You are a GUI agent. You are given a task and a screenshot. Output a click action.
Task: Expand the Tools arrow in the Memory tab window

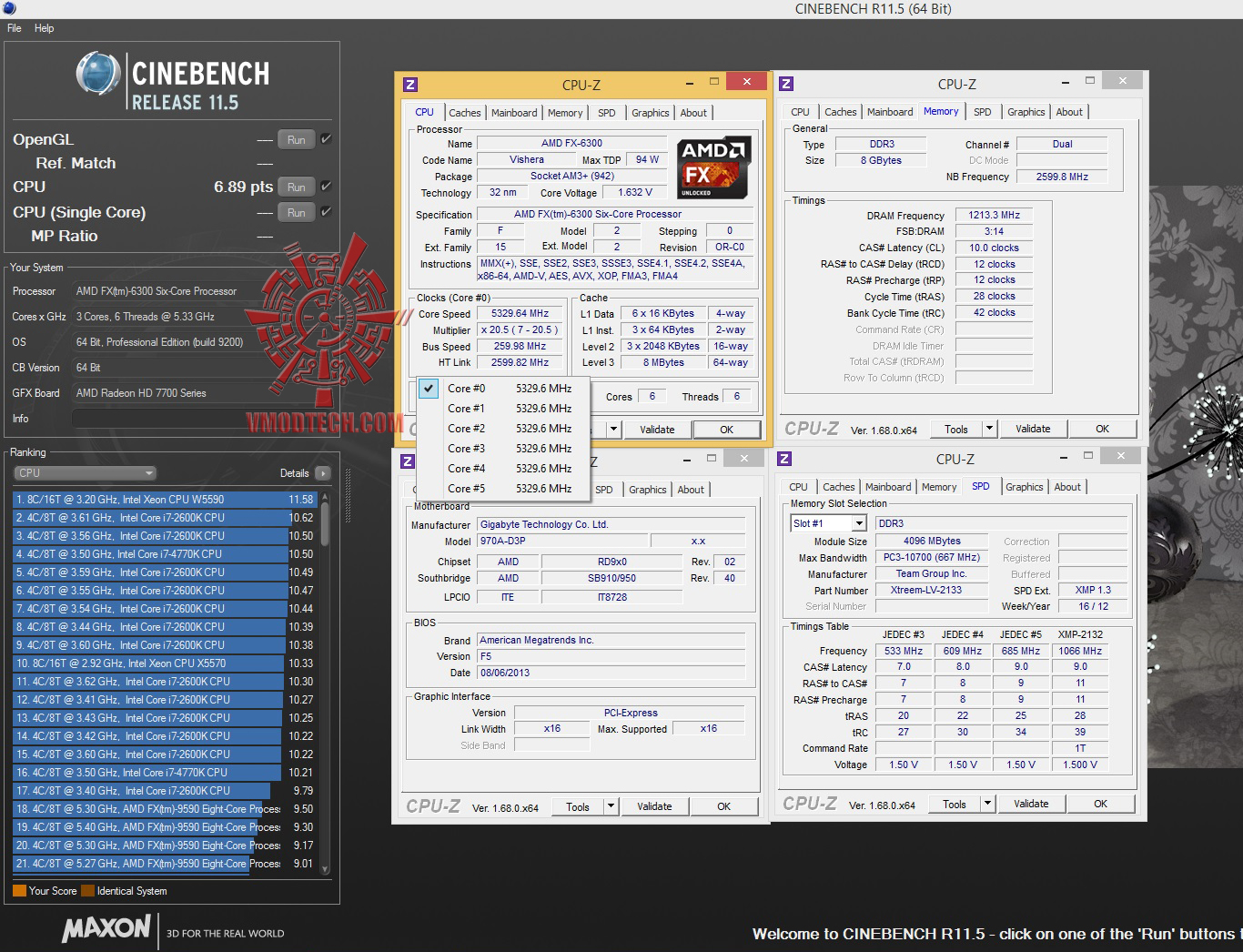(x=989, y=429)
